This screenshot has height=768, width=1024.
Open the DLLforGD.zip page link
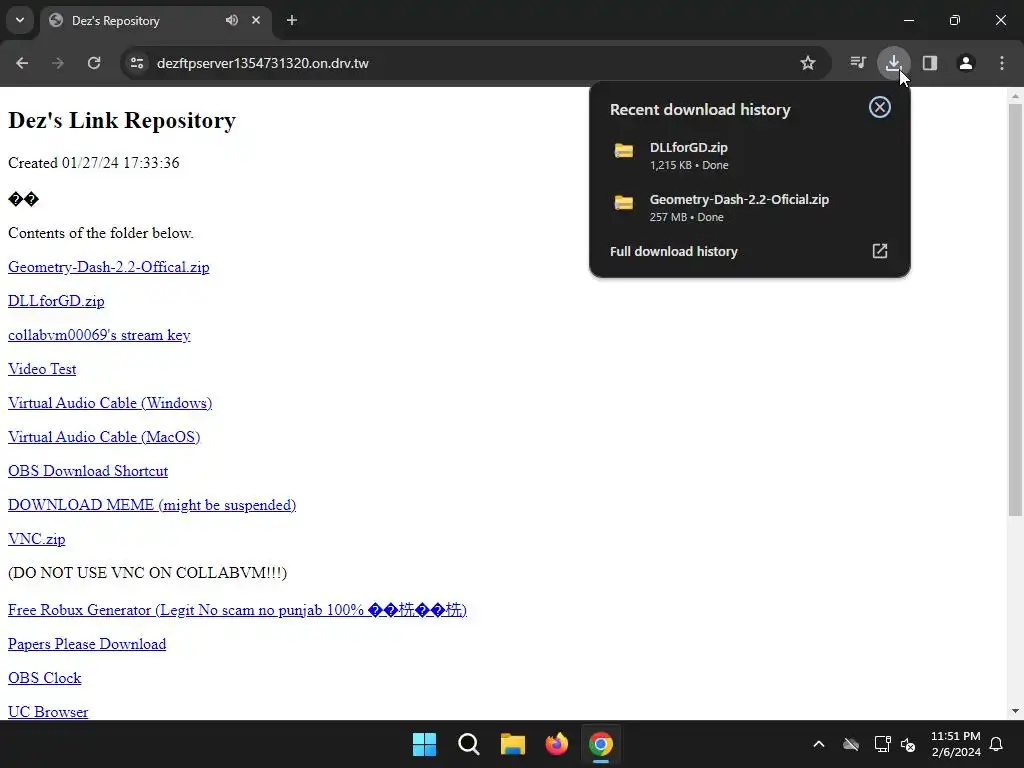coord(56,301)
